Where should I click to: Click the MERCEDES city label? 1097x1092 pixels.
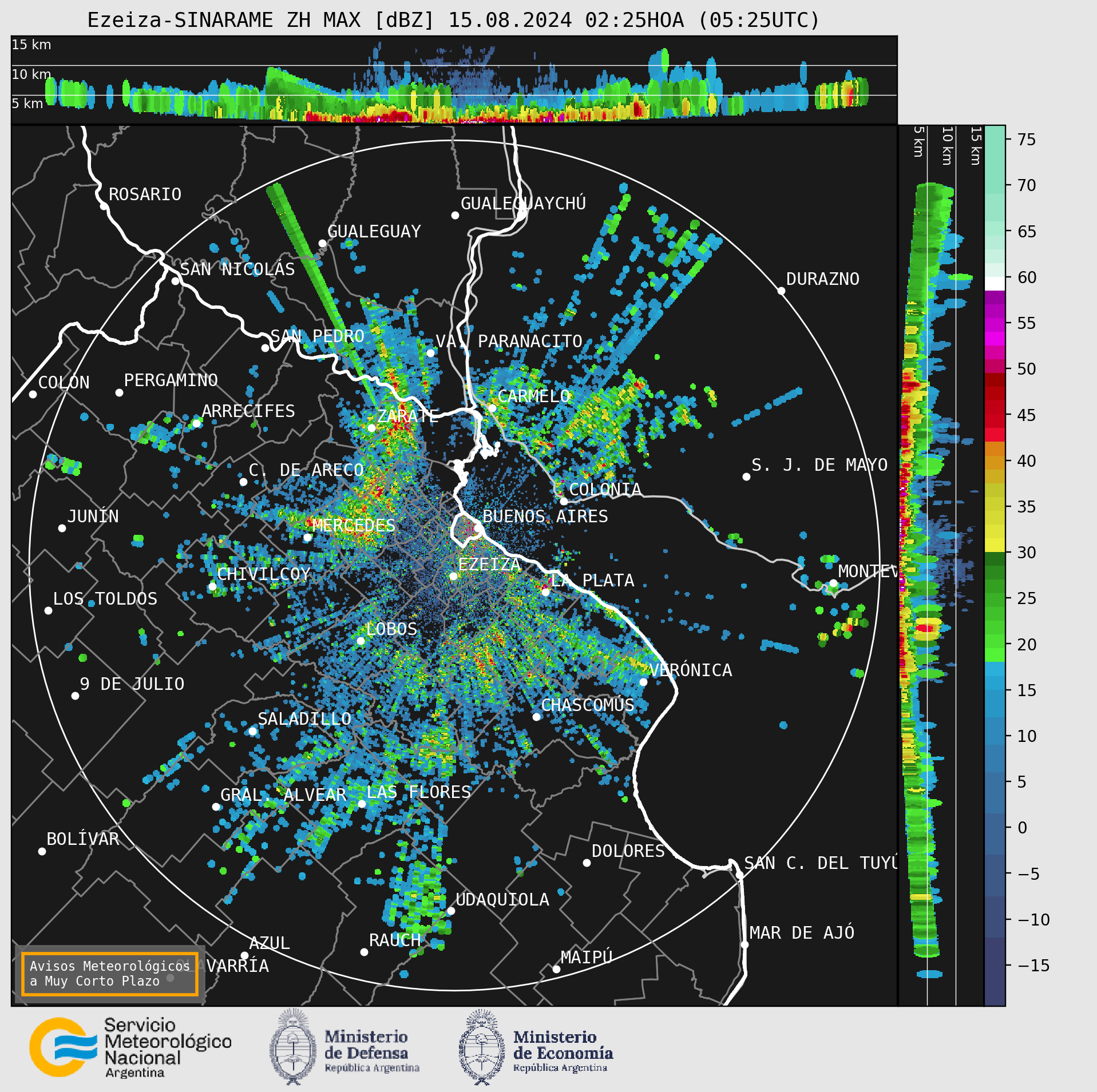tap(353, 526)
